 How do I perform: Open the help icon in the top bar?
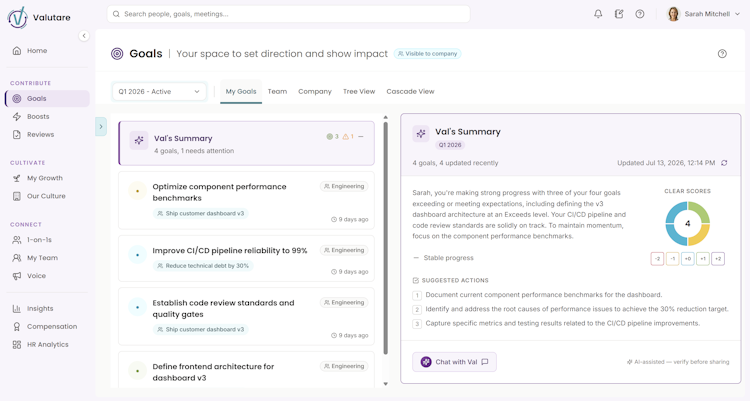(x=640, y=14)
